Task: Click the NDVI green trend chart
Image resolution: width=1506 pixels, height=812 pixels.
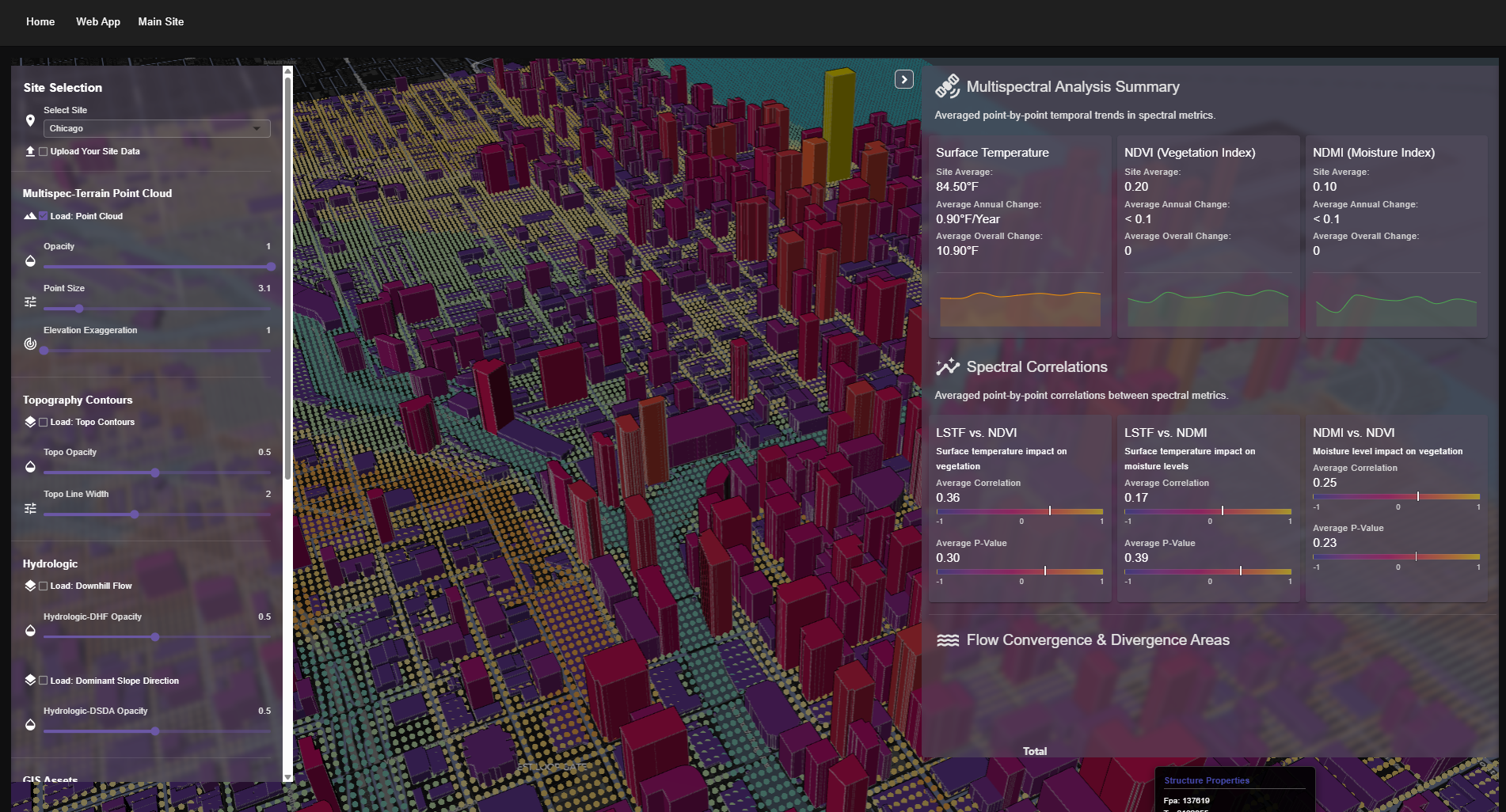Action: coord(1208,309)
